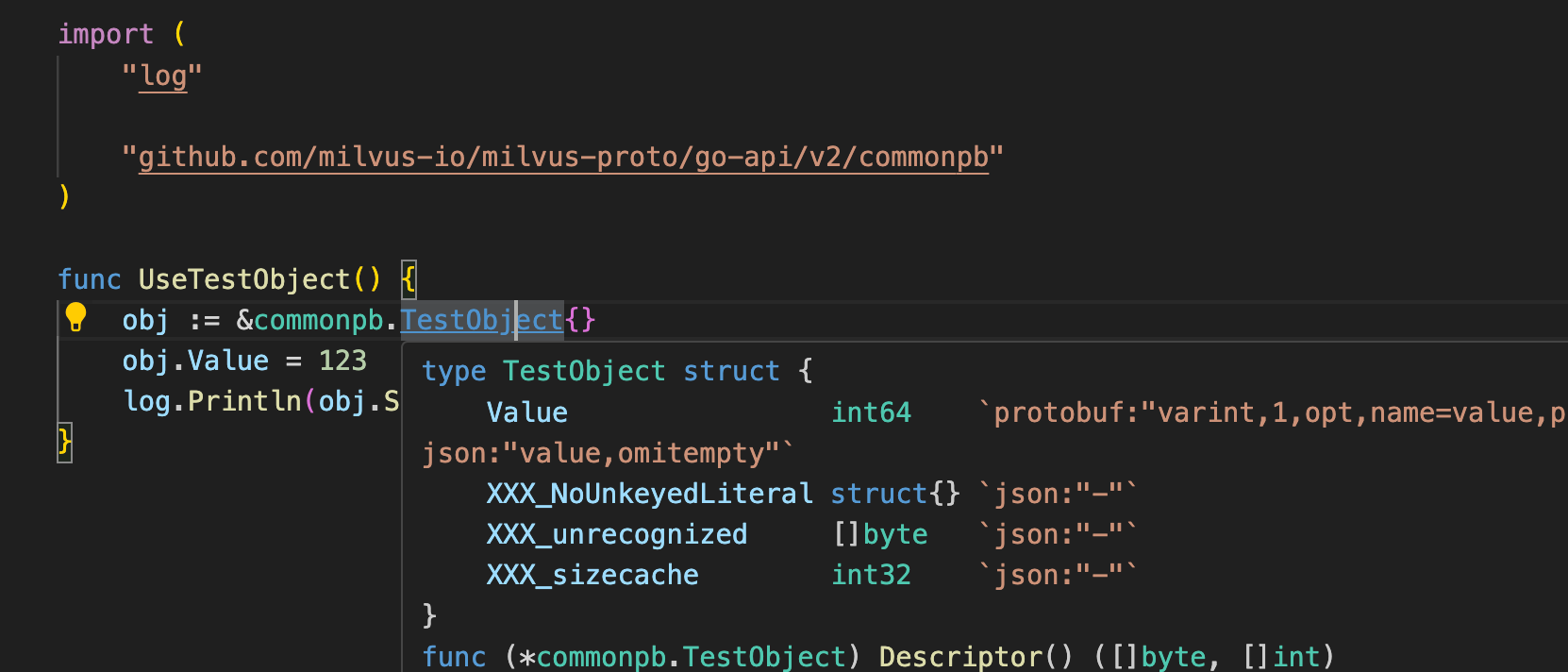Click the highlighted TestObject in the obj assignment
The image size is (1568, 672).
click(x=481, y=320)
